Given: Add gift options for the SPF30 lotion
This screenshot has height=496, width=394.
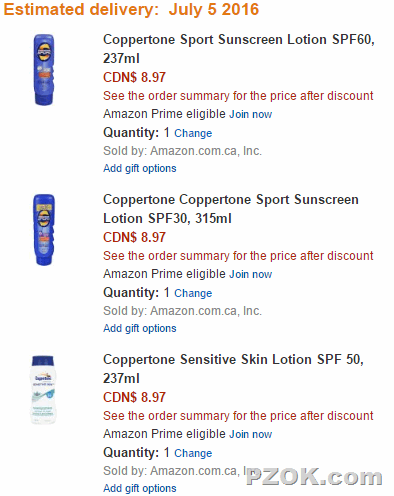Looking at the screenshot, I should 140,329.
